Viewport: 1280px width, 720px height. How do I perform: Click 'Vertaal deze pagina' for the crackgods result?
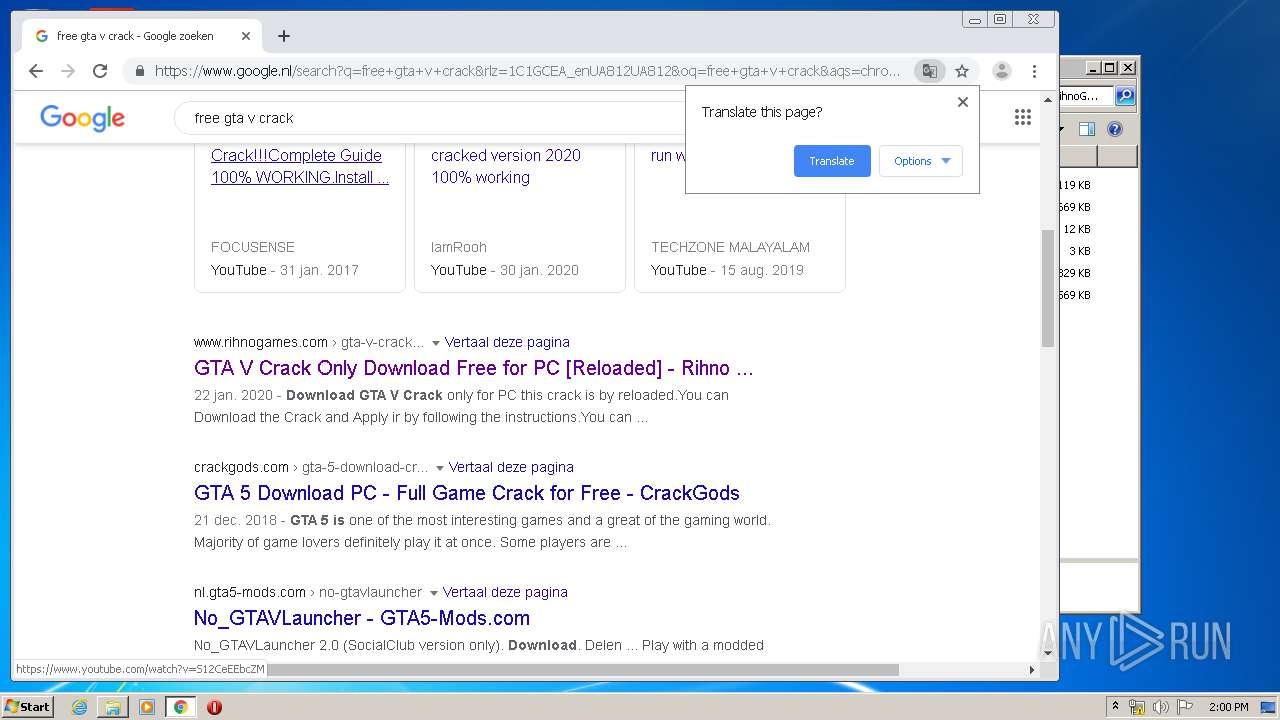(511, 467)
